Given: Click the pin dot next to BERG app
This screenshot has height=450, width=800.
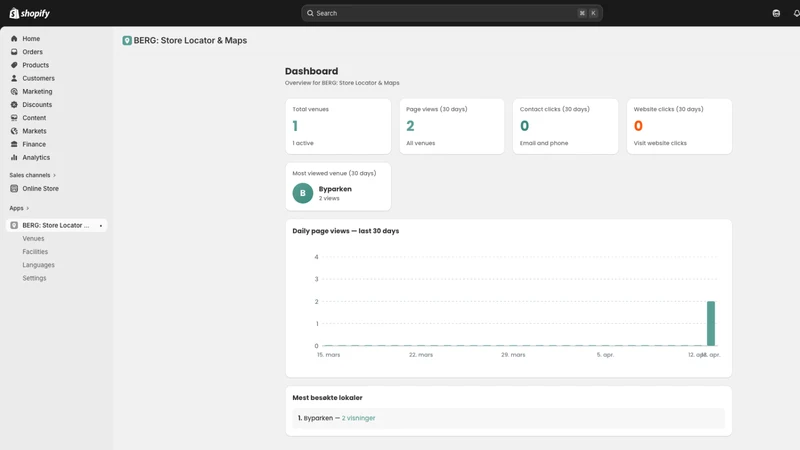Looking at the screenshot, I should coord(101,226).
